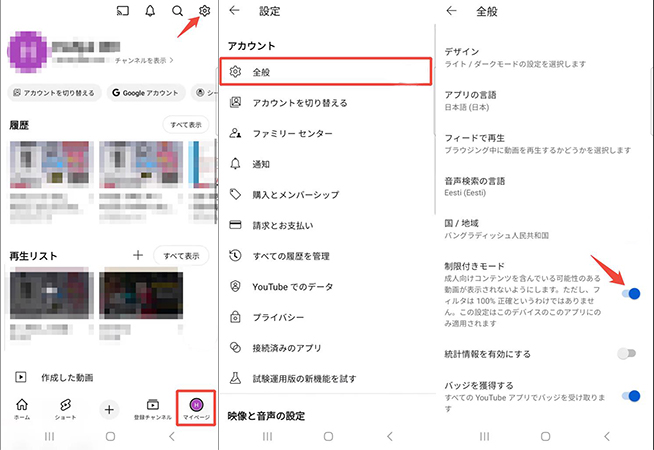Go to ショート tab
The height and width of the screenshot is (450, 654).
click(65, 409)
